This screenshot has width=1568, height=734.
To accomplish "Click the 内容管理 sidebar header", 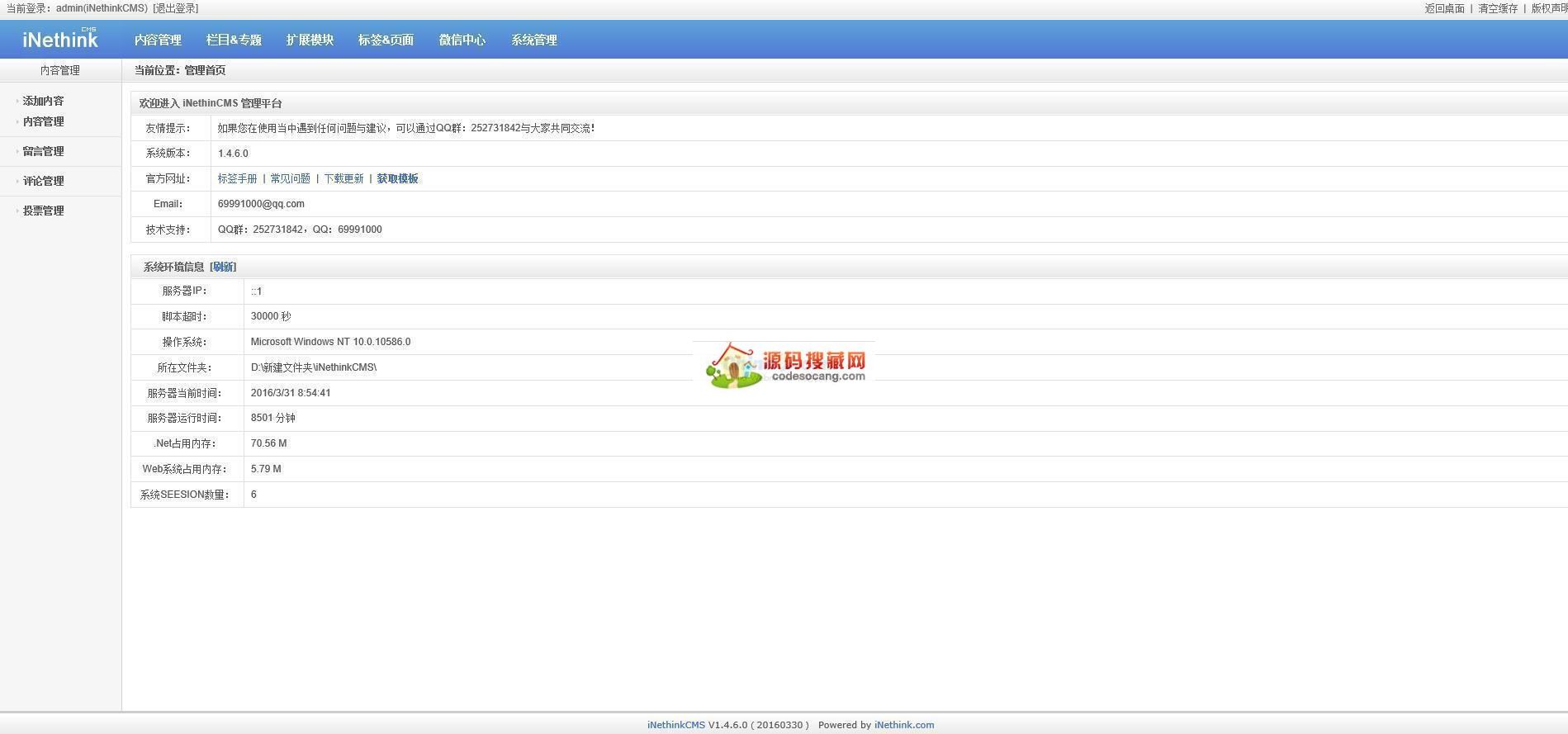I will 60,70.
